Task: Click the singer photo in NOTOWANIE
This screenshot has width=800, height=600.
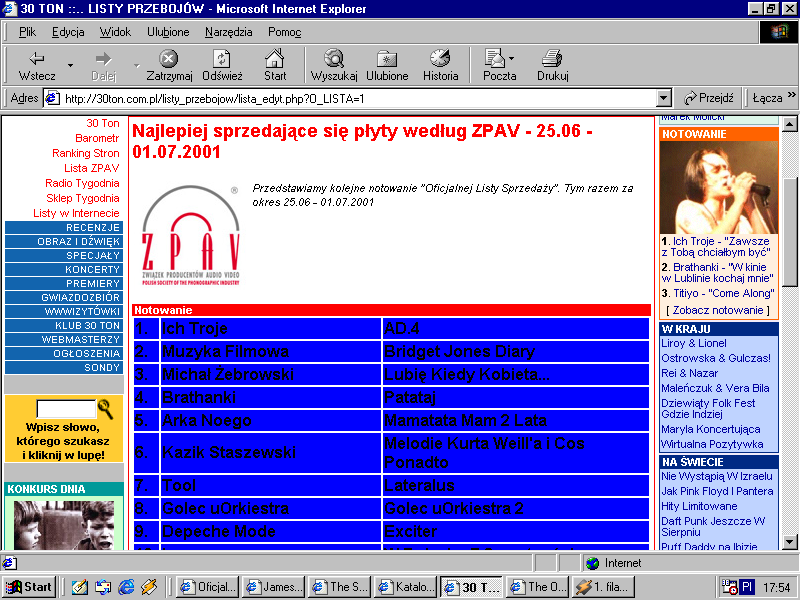Action: point(718,188)
